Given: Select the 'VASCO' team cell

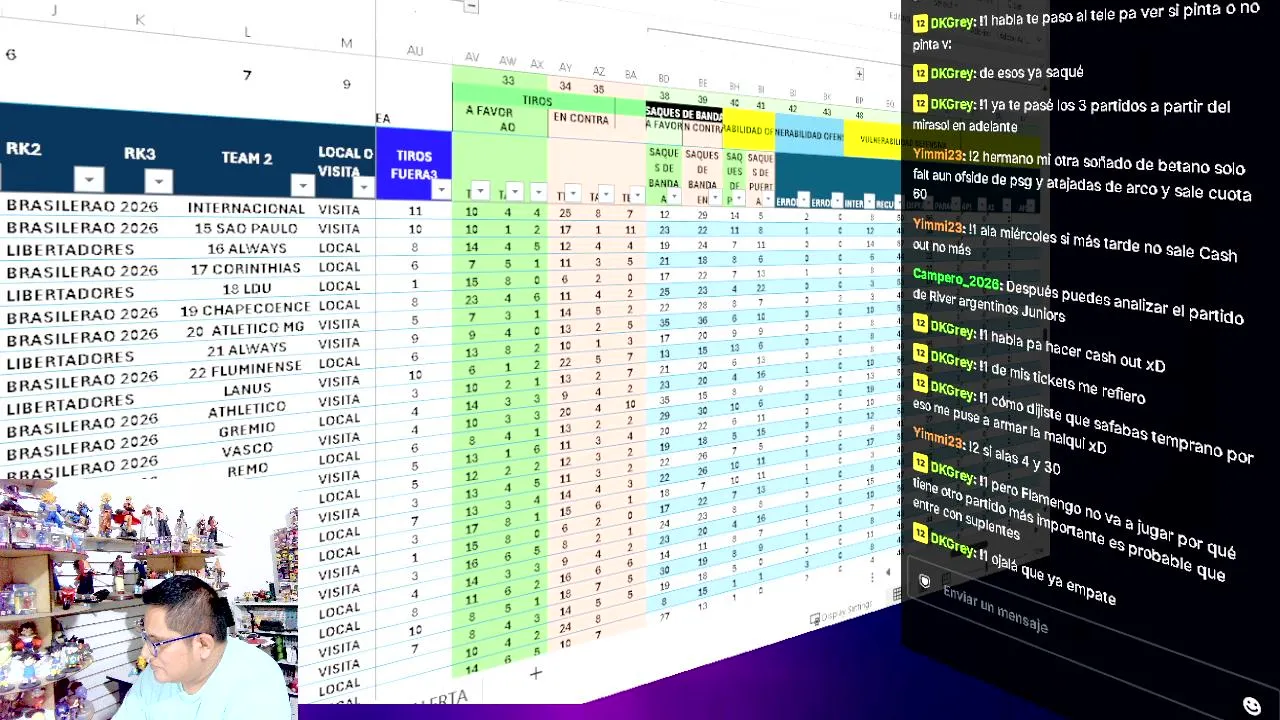Looking at the screenshot, I should (247, 450).
